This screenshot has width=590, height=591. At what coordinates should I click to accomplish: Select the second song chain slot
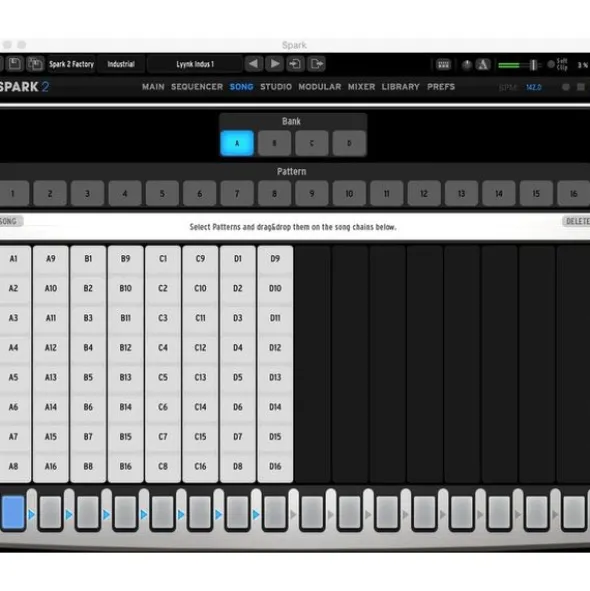pos(51,513)
